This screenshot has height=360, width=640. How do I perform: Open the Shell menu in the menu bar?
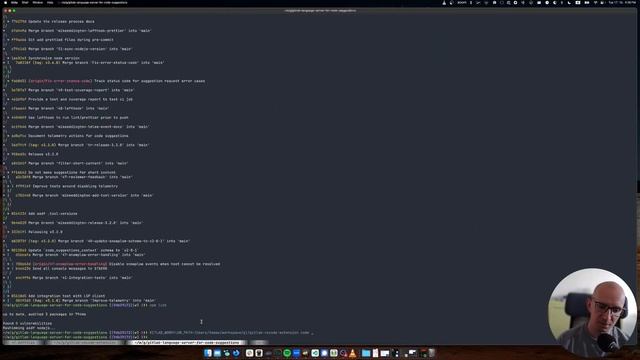(x=25, y=2)
